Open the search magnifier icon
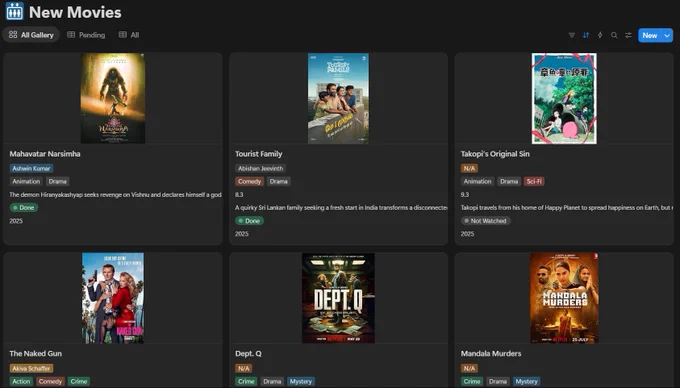The image size is (680, 388). click(614, 35)
